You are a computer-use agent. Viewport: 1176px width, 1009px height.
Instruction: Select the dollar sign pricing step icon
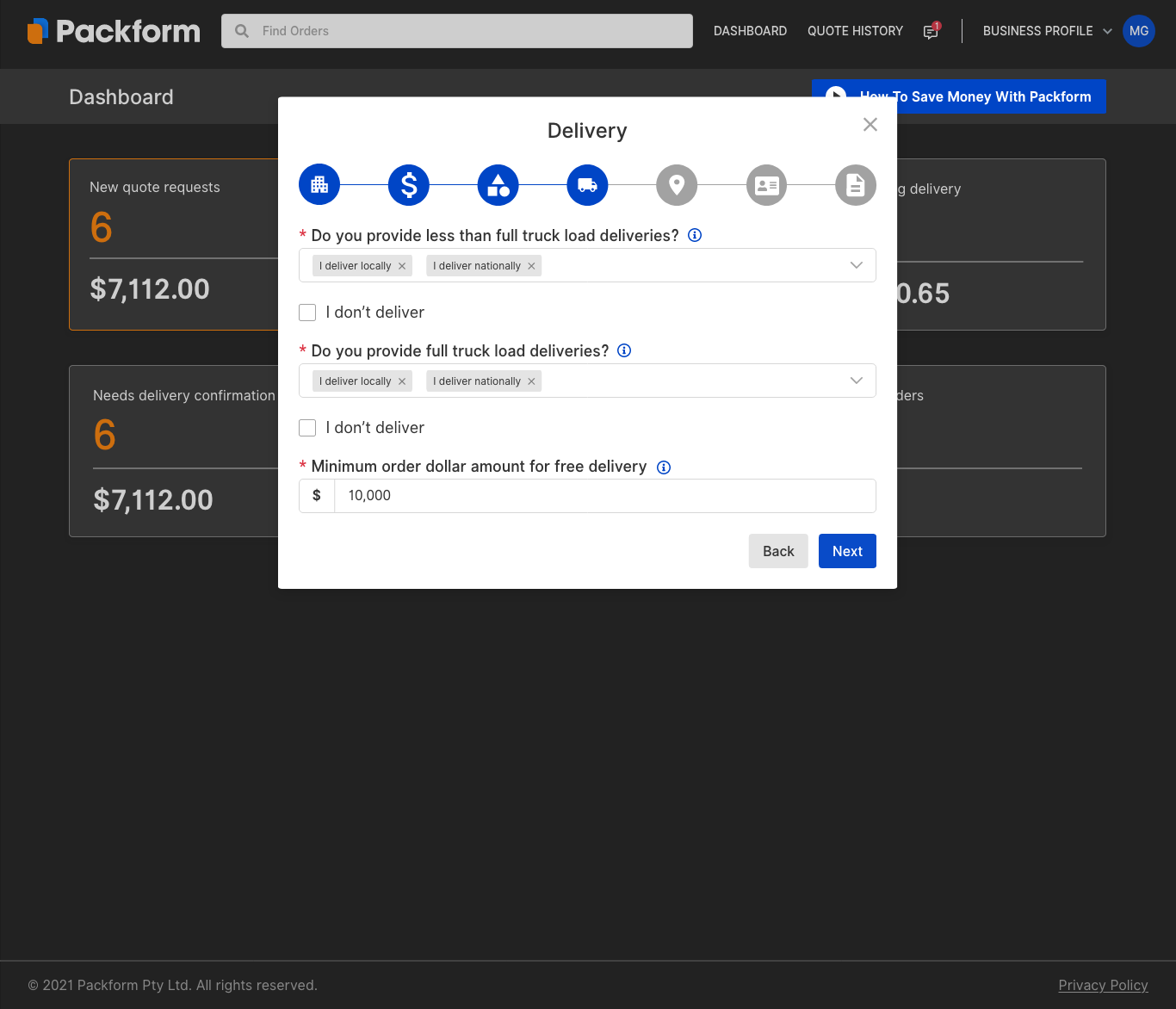pyautogui.click(x=409, y=185)
